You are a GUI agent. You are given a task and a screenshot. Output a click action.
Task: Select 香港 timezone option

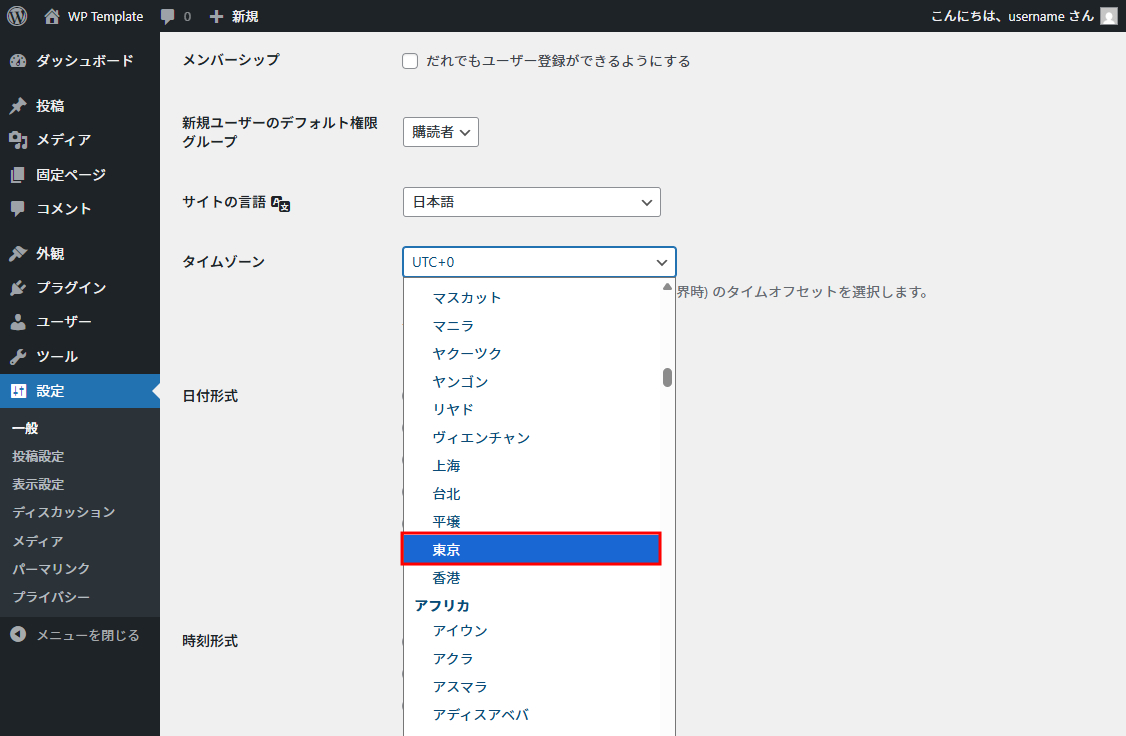coord(531,577)
